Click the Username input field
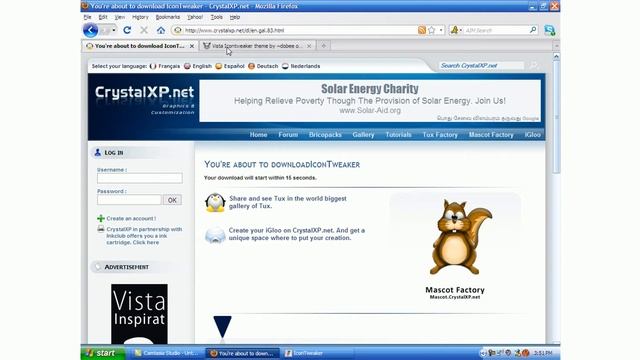This screenshot has width=640, height=360. pyautogui.click(x=140, y=178)
